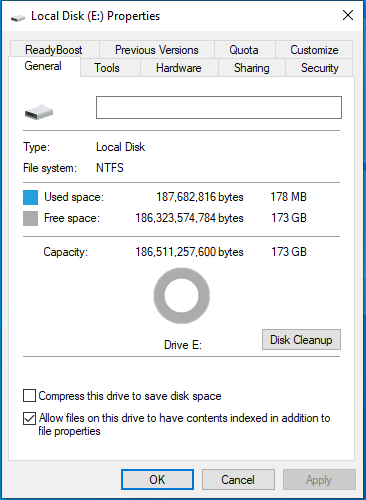Image resolution: width=366 pixels, height=500 pixels.
Task: Confirm with the OK button
Action: tap(157, 480)
